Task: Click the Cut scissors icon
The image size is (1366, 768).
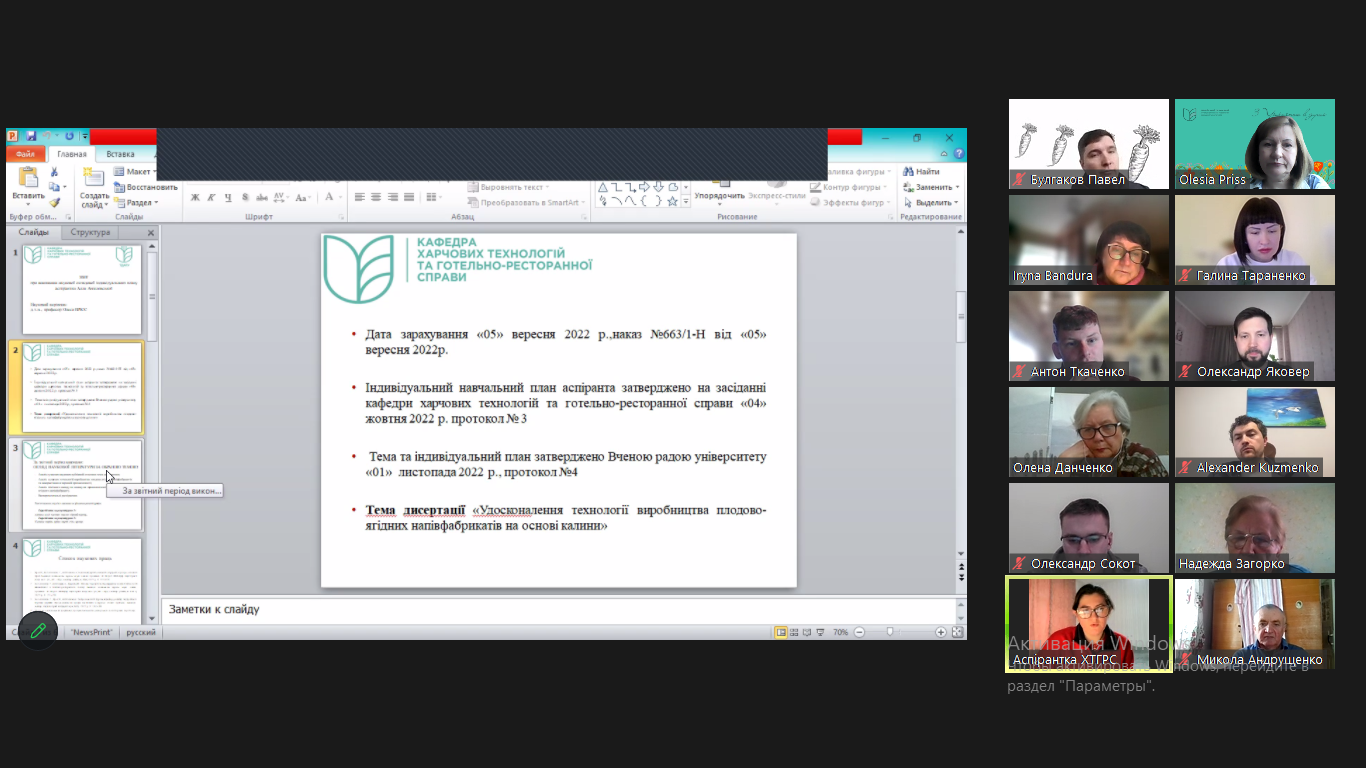Action: 54,172
